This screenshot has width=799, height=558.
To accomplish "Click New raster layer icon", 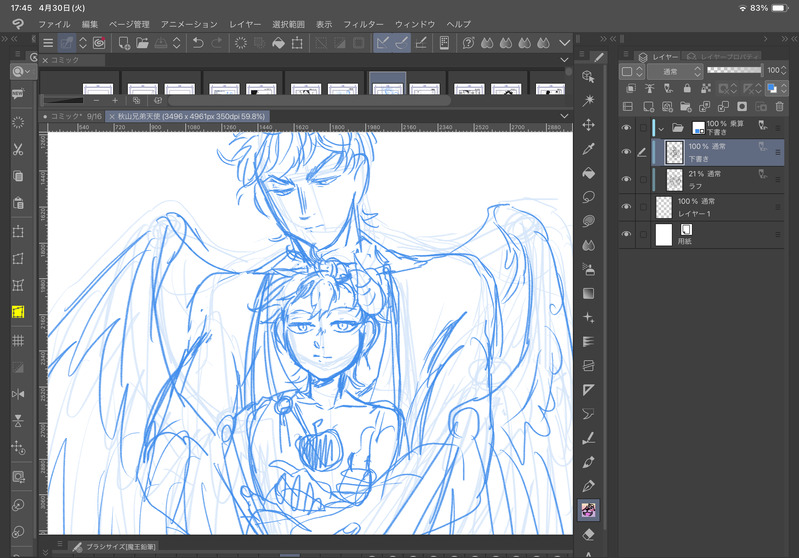I will point(648,107).
